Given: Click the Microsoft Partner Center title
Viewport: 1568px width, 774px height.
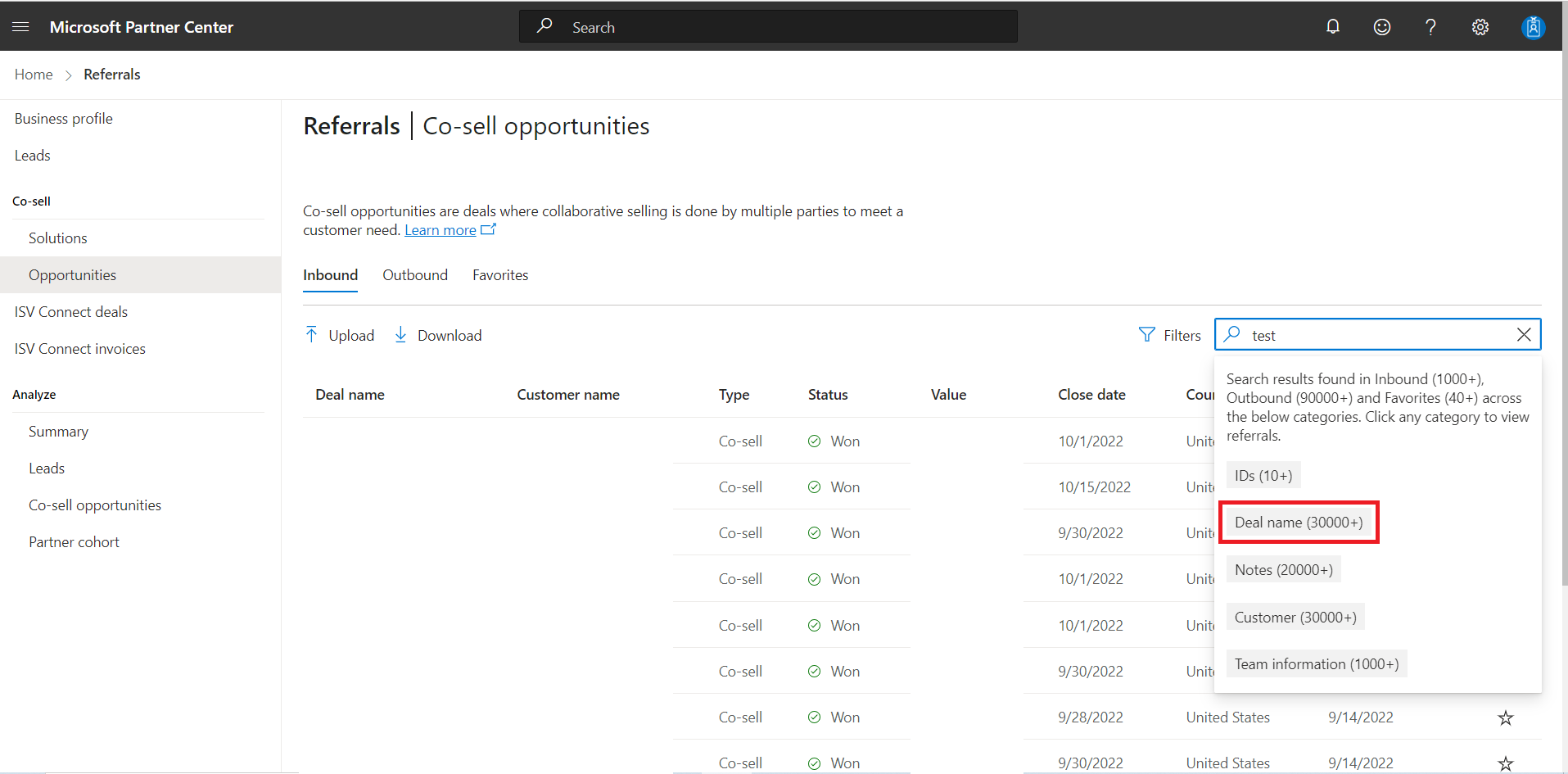Looking at the screenshot, I should pyautogui.click(x=142, y=27).
